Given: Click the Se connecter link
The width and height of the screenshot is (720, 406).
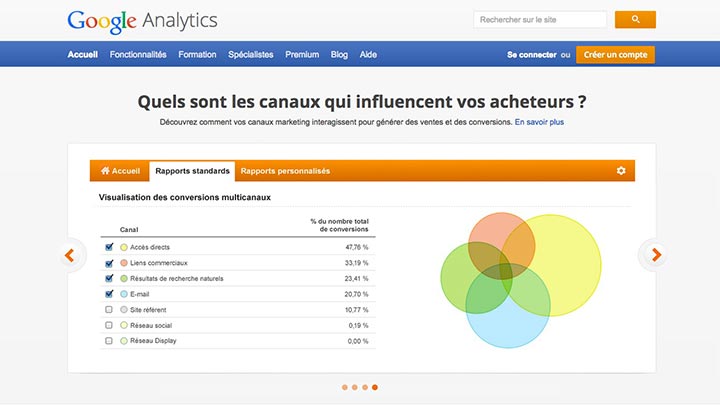Looking at the screenshot, I should point(531,55).
